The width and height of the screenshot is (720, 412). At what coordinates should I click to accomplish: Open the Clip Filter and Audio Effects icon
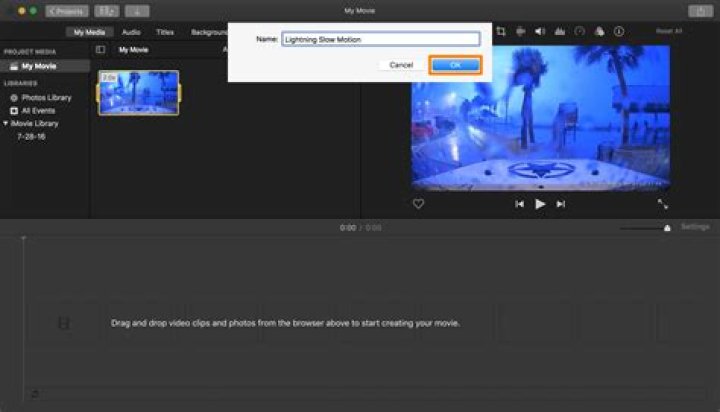(x=598, y=31)
